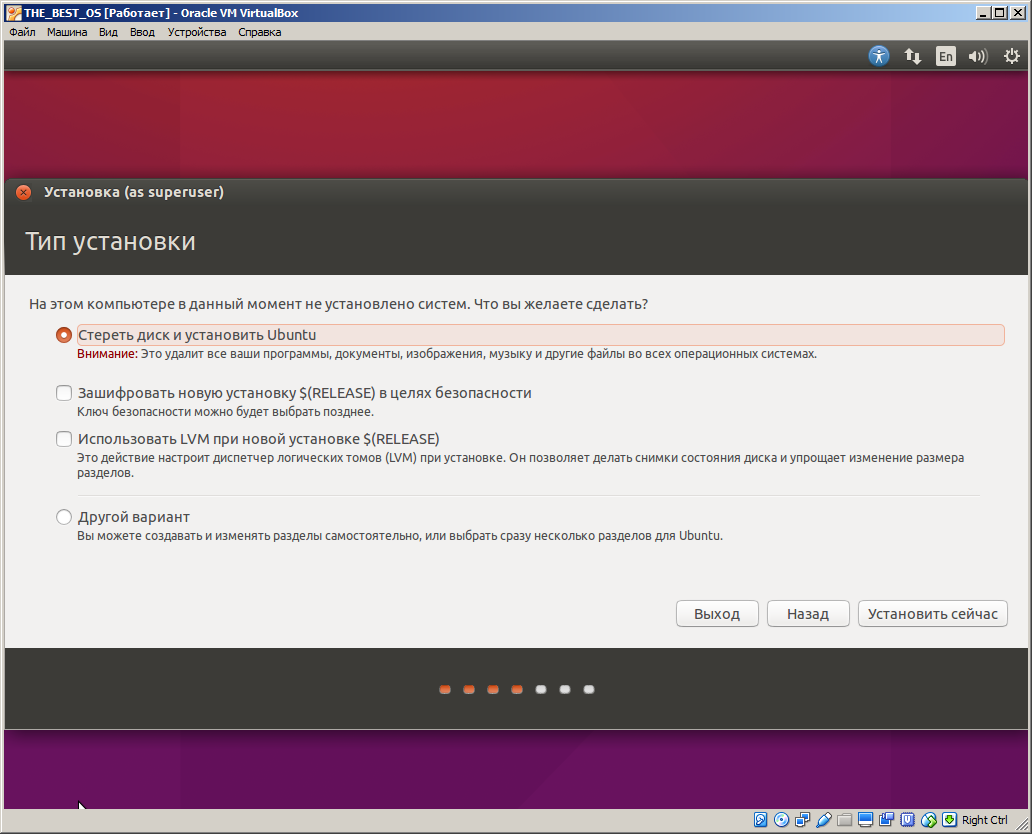Open the Машина menu
This screenshot has width=1032, height=834.
tap(66, 32)
